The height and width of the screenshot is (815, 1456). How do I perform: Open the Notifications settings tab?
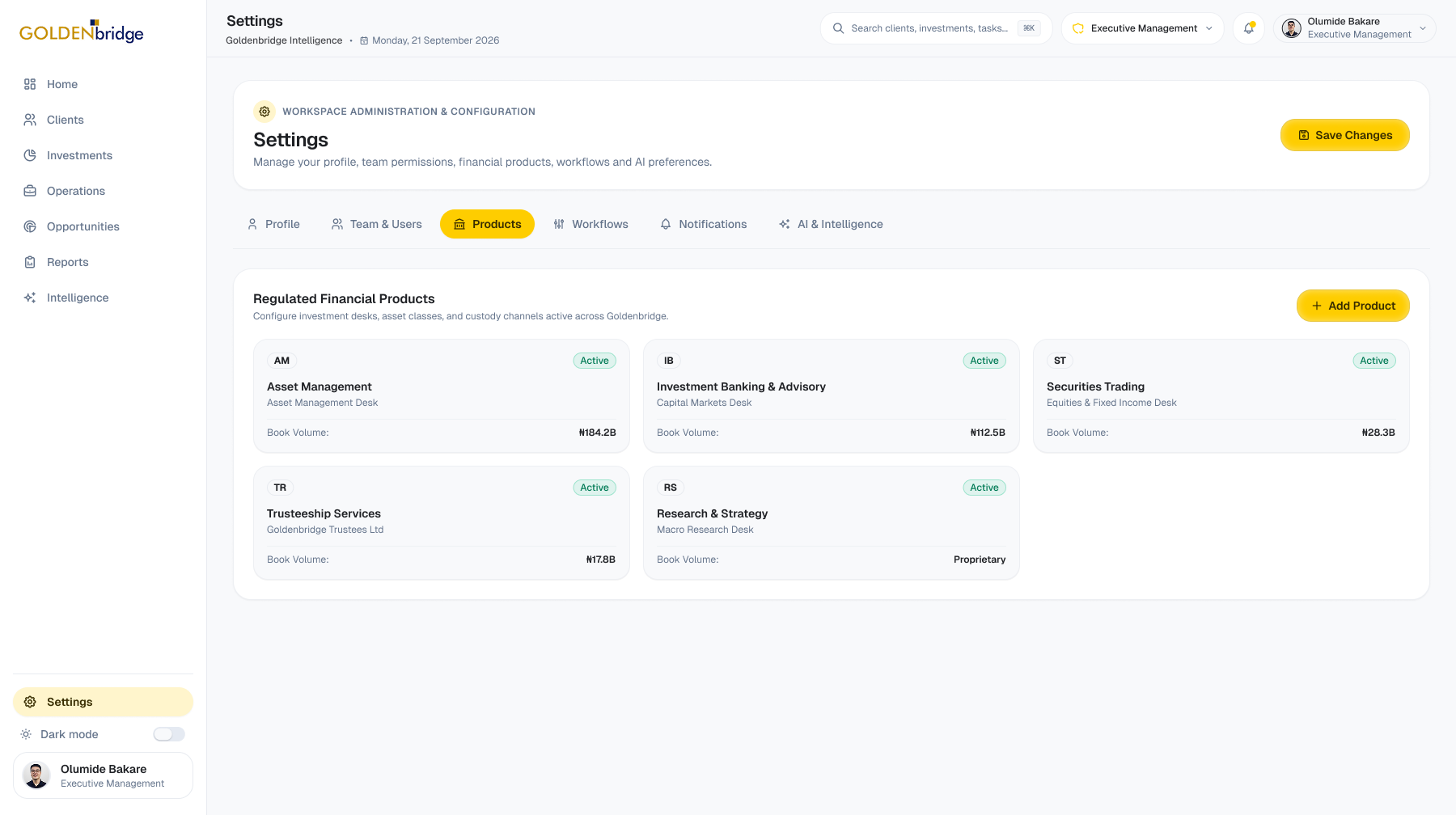click(x=704, y=224)
